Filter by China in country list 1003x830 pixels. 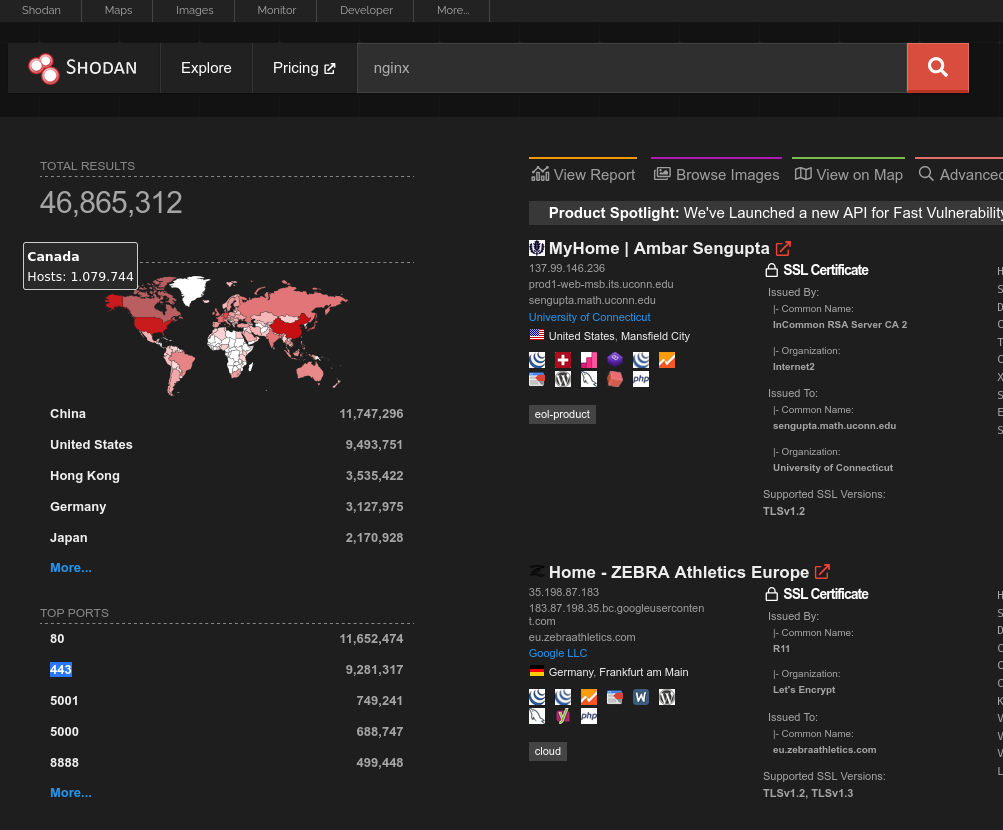(68, 414)
